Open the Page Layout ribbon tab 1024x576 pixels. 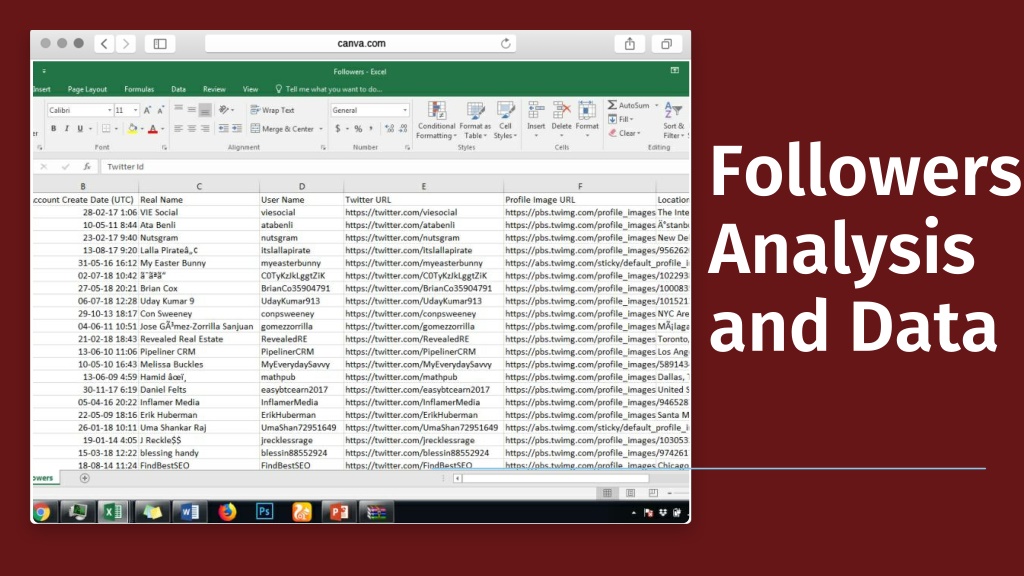(87, 89)
